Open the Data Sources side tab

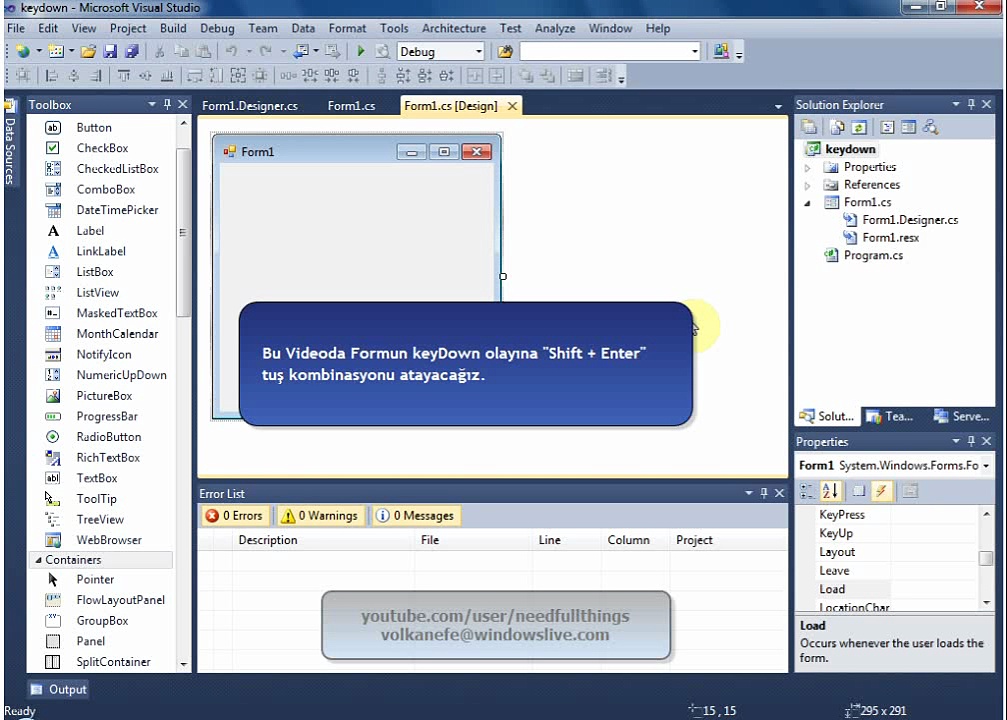coord(11,143)
